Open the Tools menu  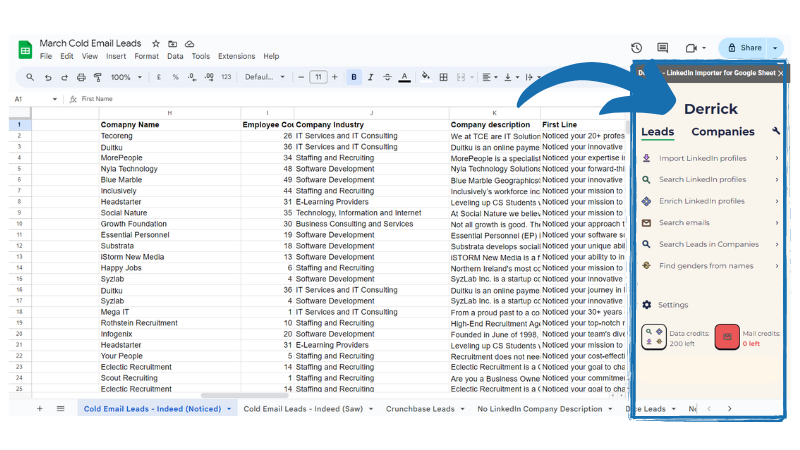click(x=201, y=57)
